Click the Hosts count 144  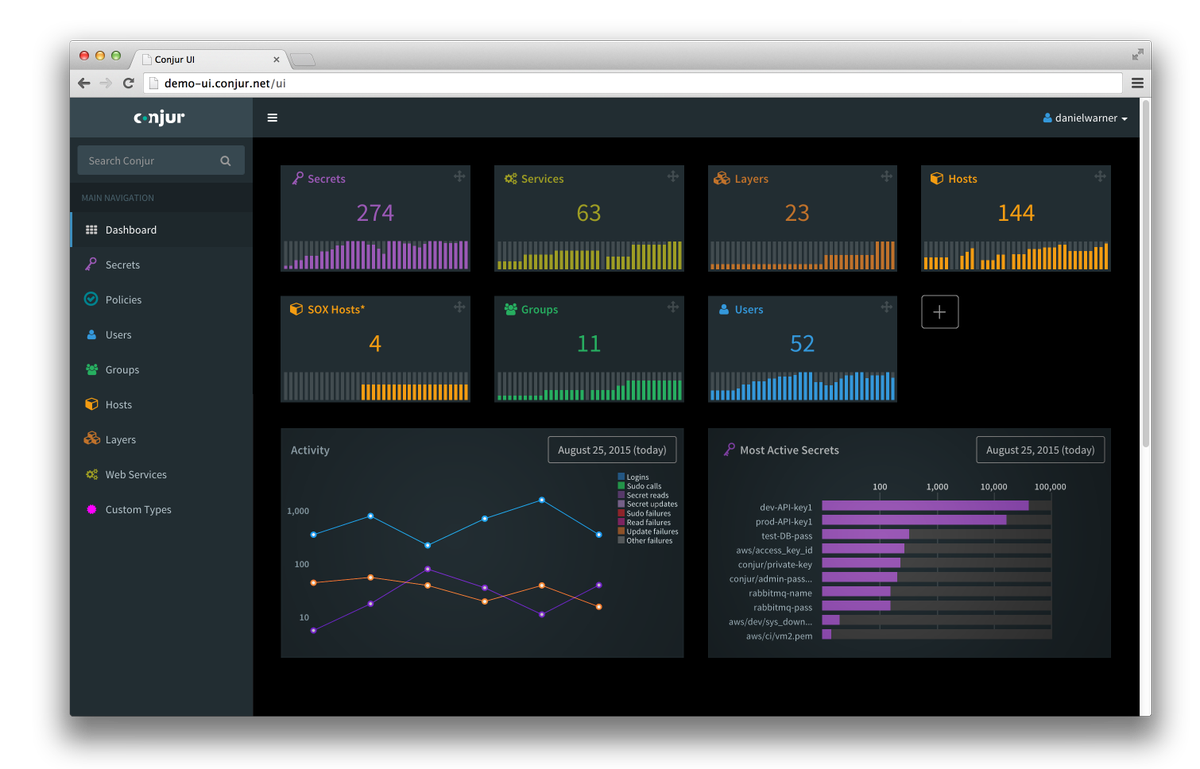[1016, 213]
